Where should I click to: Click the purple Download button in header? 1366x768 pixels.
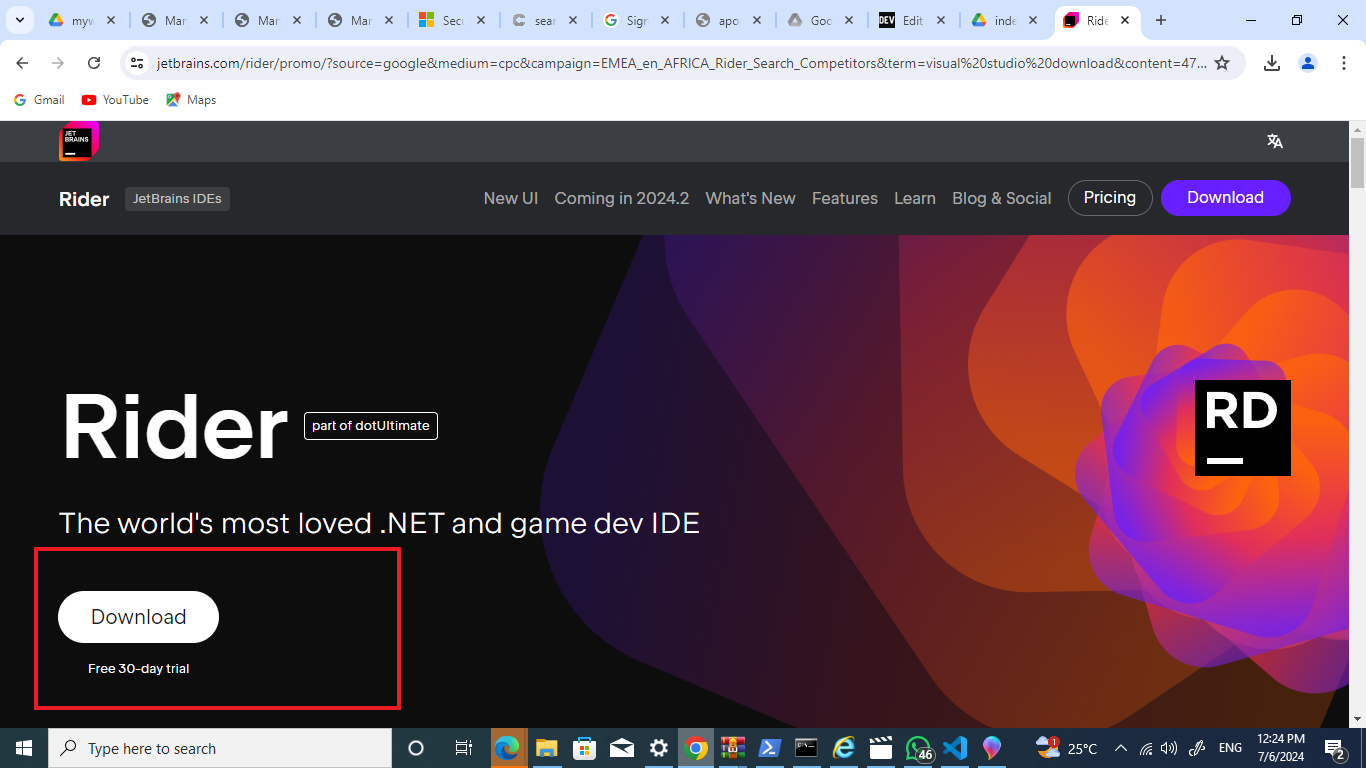pos(1226,198)
